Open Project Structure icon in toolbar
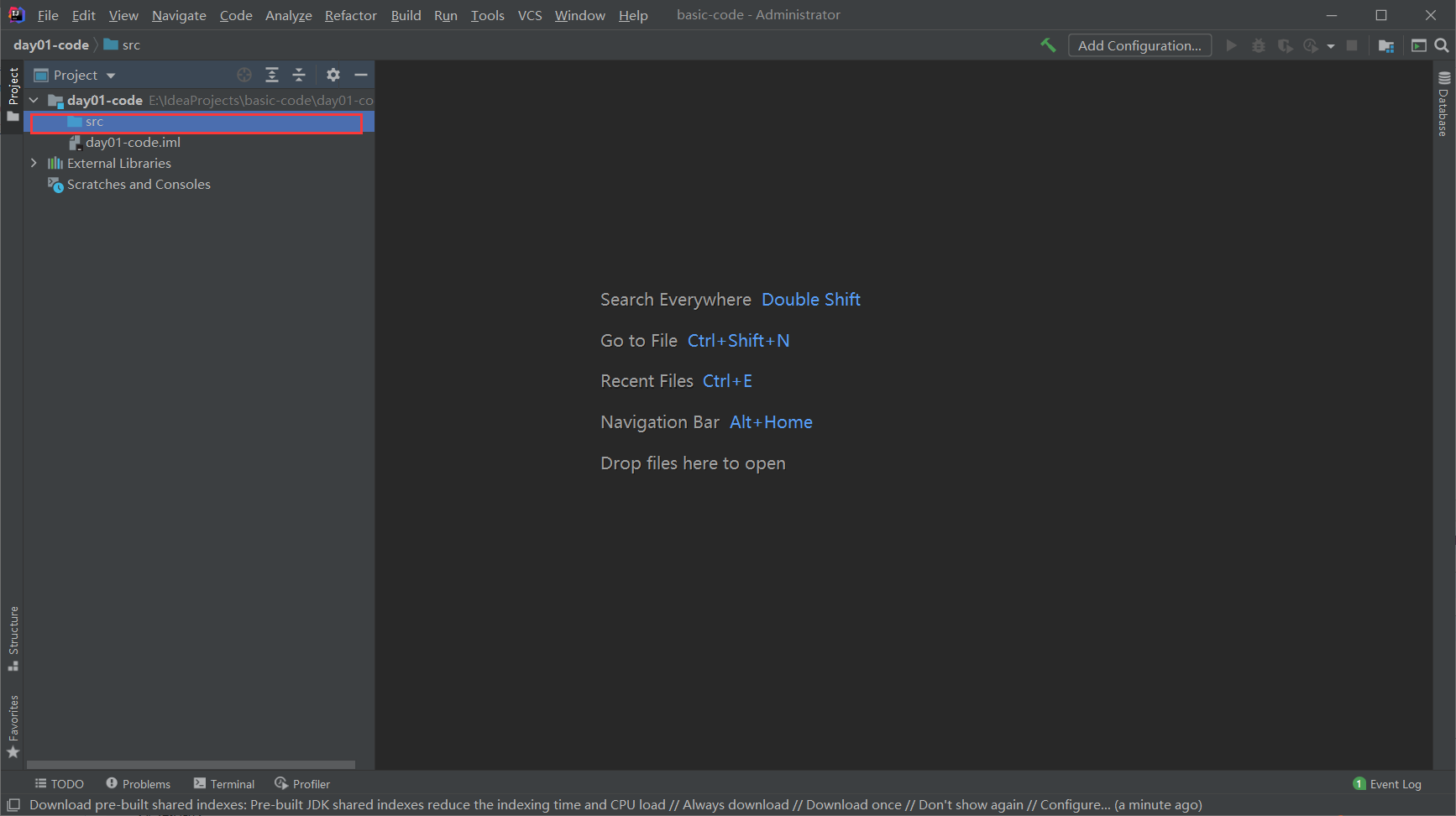This screenshot has height=816, width=1456. pyautogui.click(x=1386, y=45)
